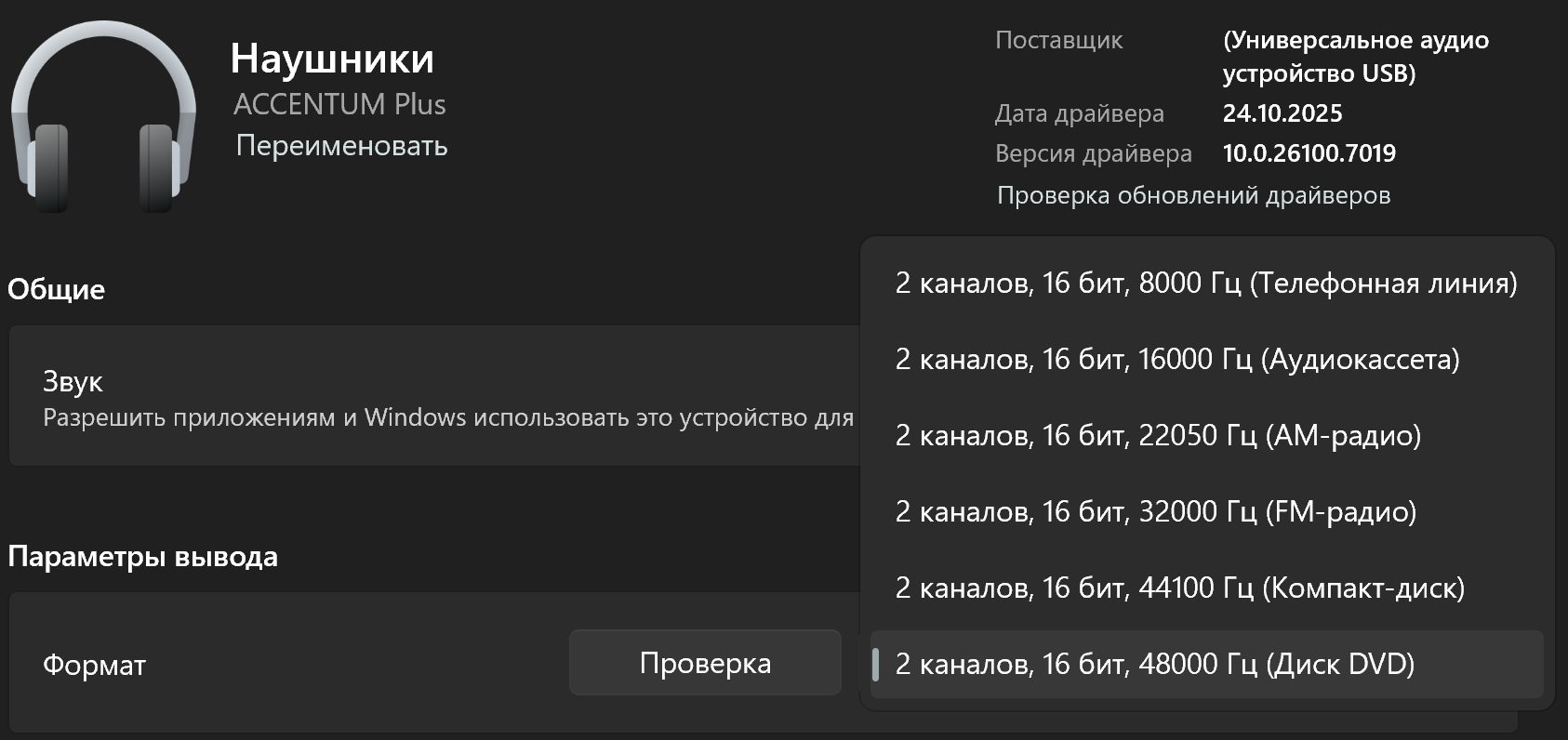The width and height of the screenshot is (1568, 740).
Task: Click the Общие section heading
Action: coord(56,290)
